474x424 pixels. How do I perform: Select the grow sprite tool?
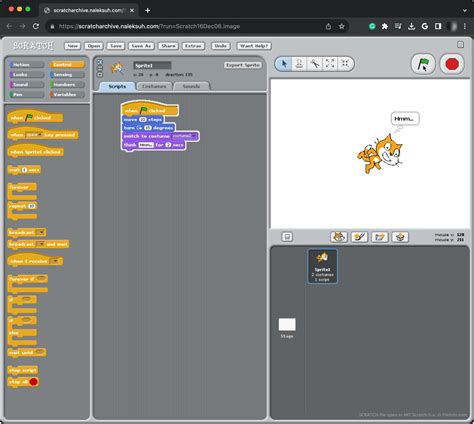click(x=330, y=64)
